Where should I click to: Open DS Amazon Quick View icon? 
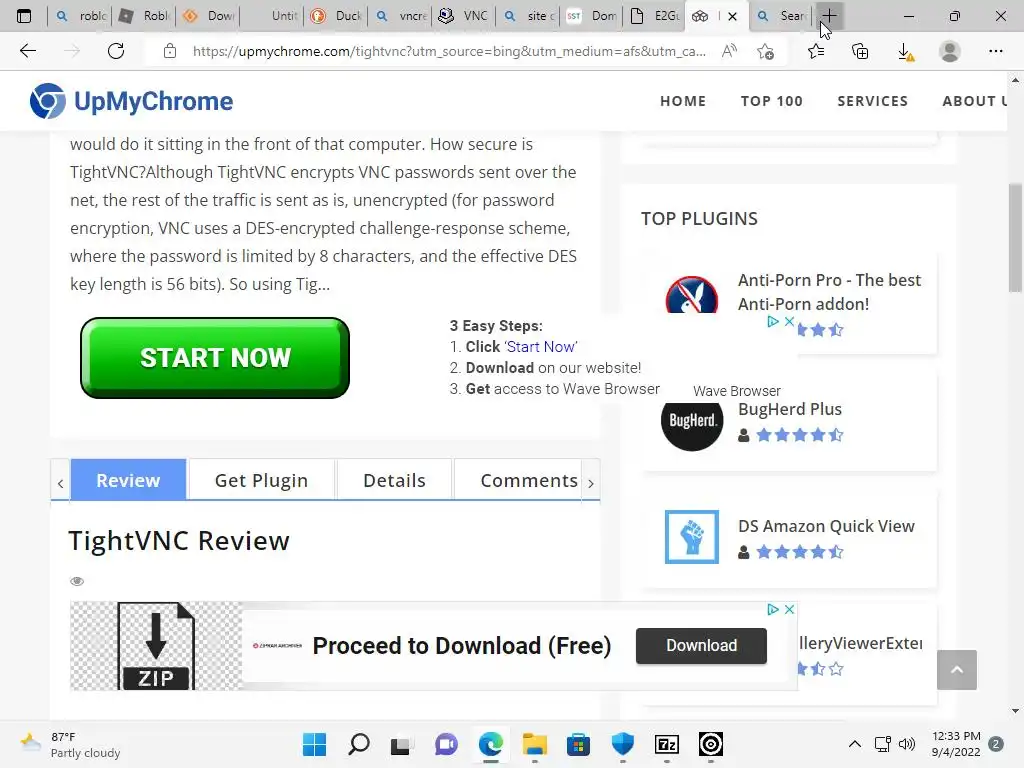point(692,537)
